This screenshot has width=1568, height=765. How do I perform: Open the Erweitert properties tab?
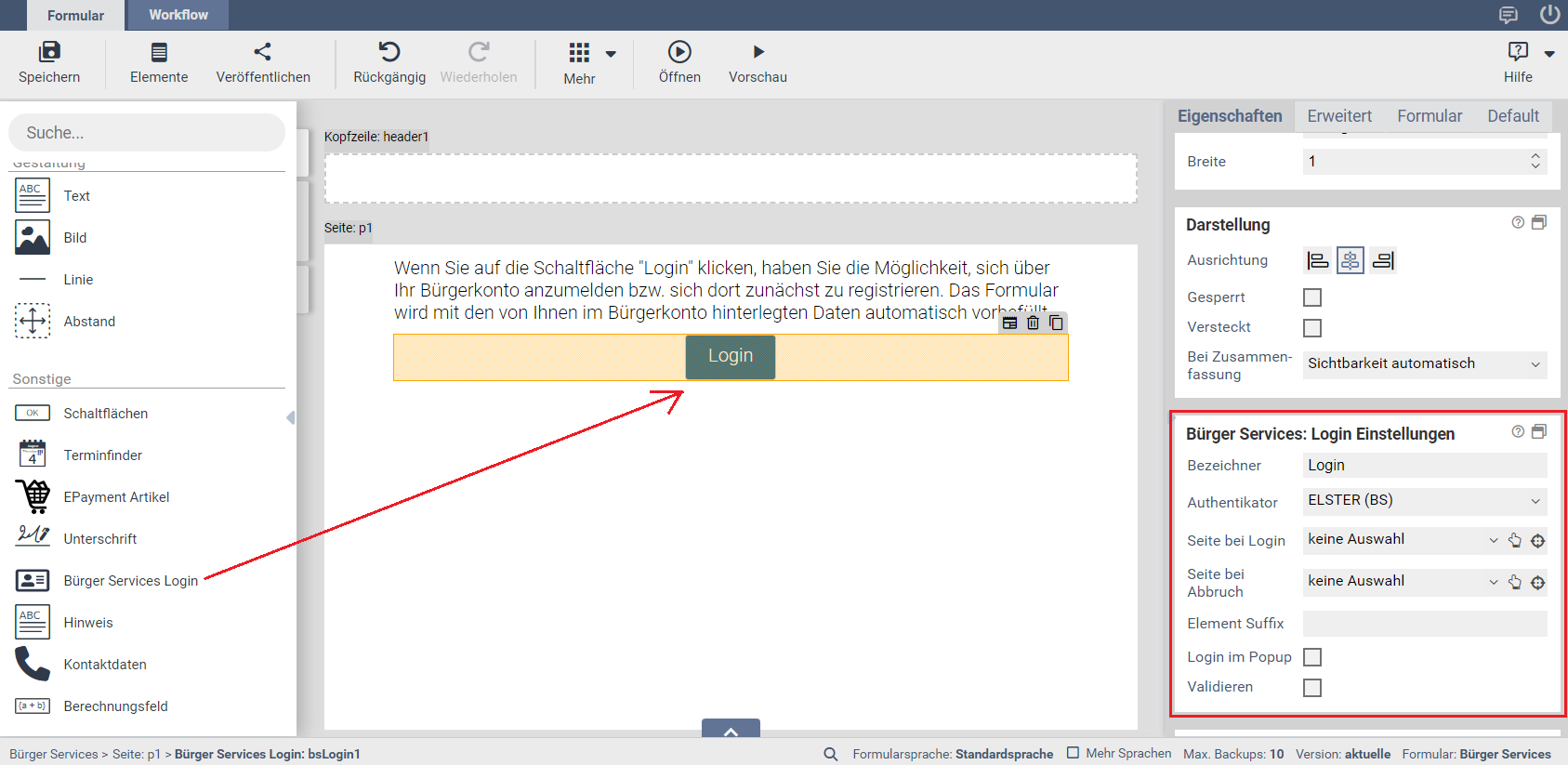tap(1338, 116)
